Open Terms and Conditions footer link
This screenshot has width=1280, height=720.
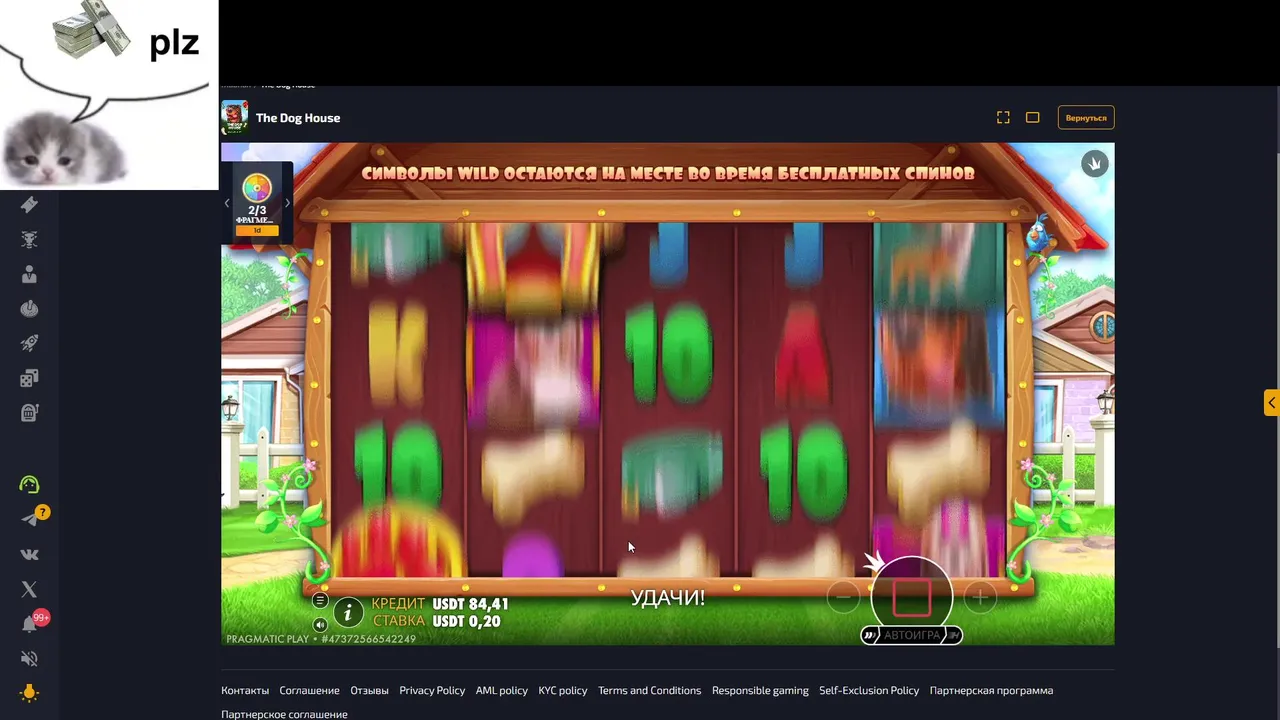(649, 690)
